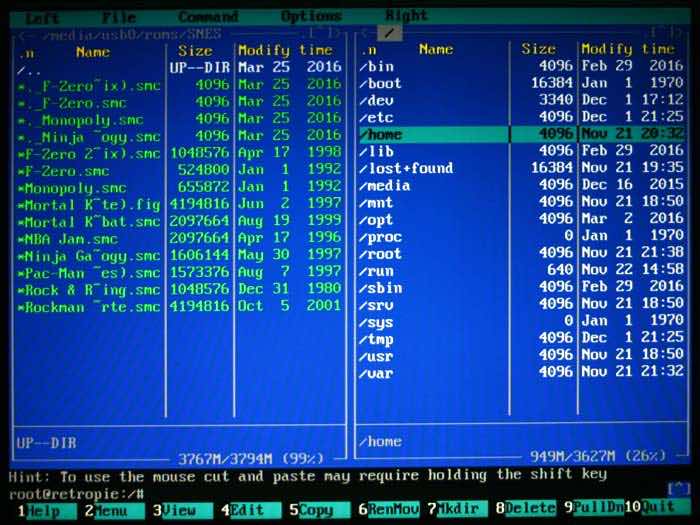The width and height of the screenshot is (700, 525).
Task: Select the /bin directory in right panel
Action: coord(521,66)
